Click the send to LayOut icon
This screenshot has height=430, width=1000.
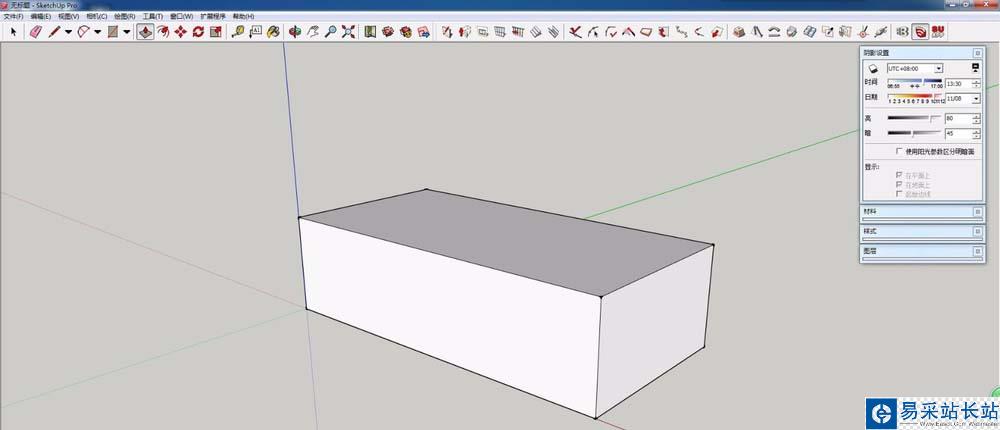click(x=423, y=32)
